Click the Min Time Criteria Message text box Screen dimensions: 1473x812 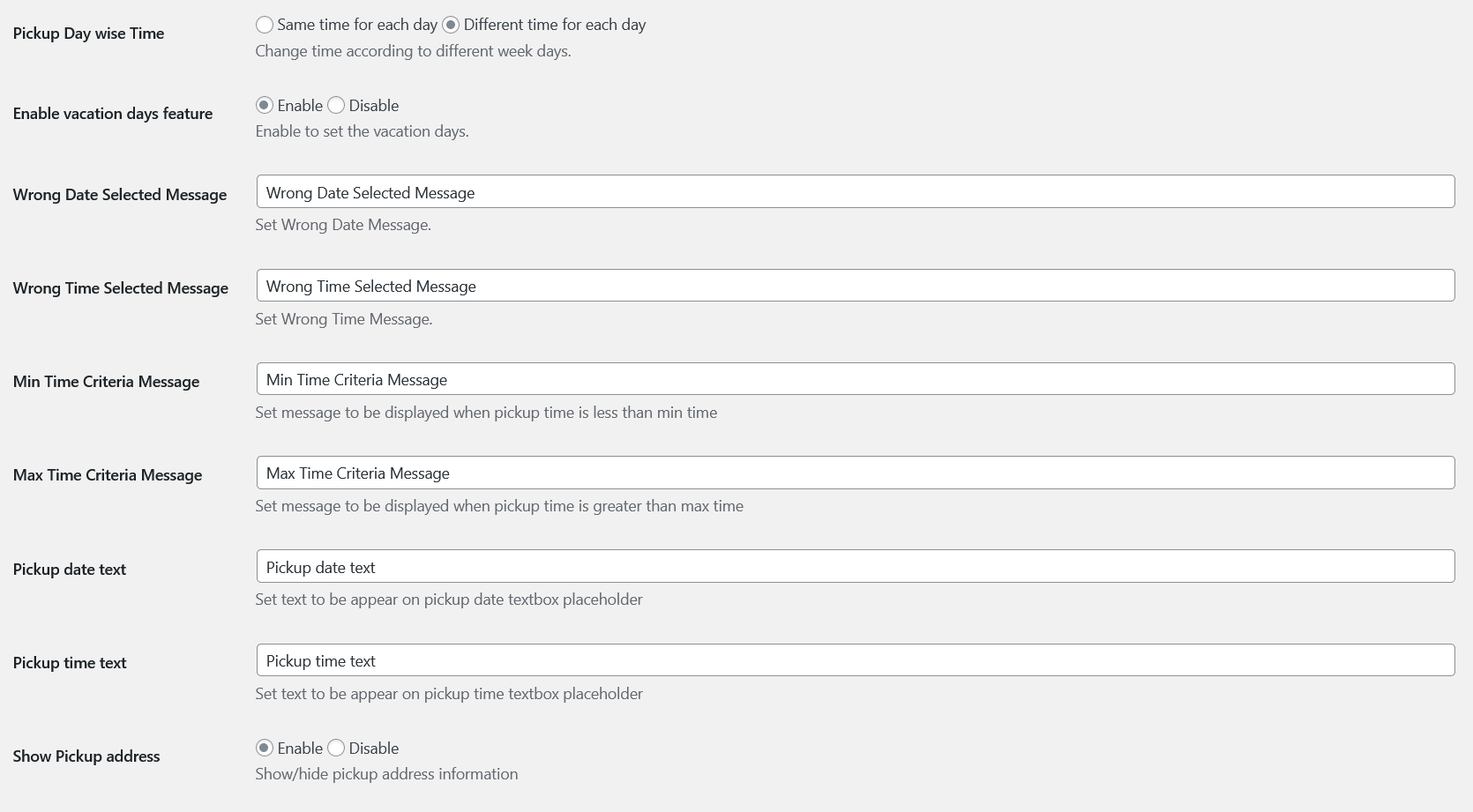point(855,379)
